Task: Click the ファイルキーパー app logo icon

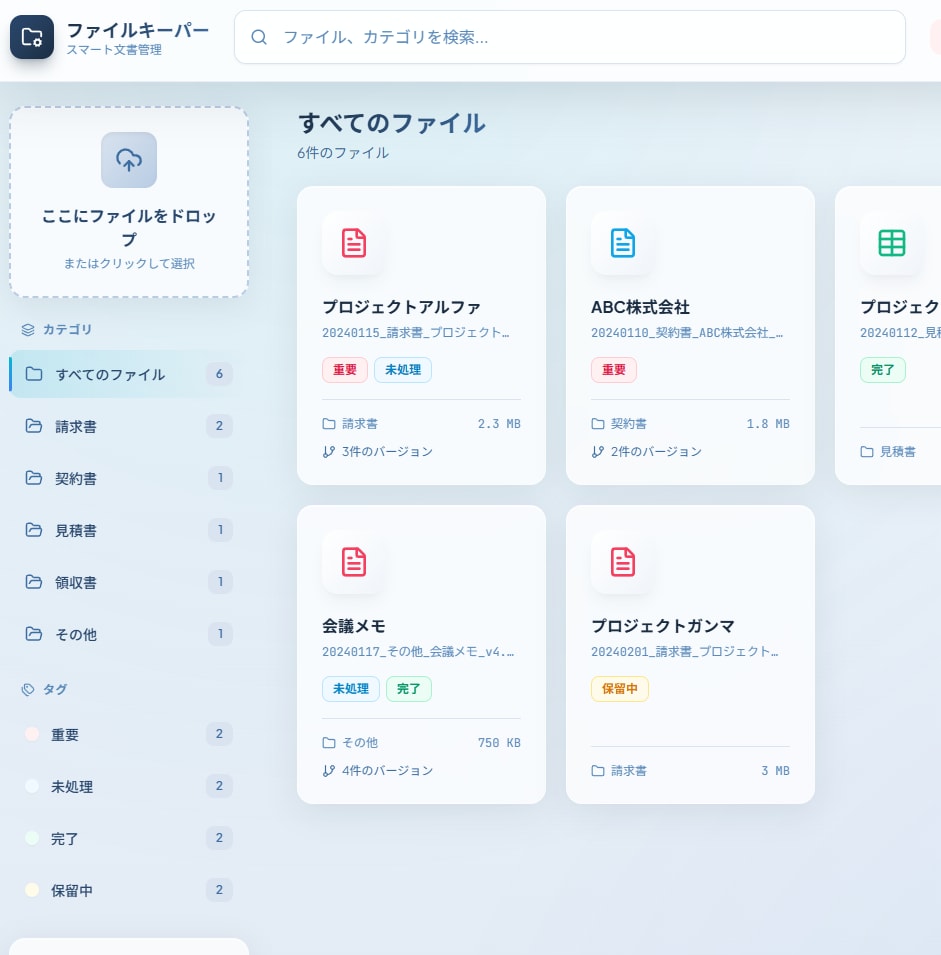Action: (31, 36)
